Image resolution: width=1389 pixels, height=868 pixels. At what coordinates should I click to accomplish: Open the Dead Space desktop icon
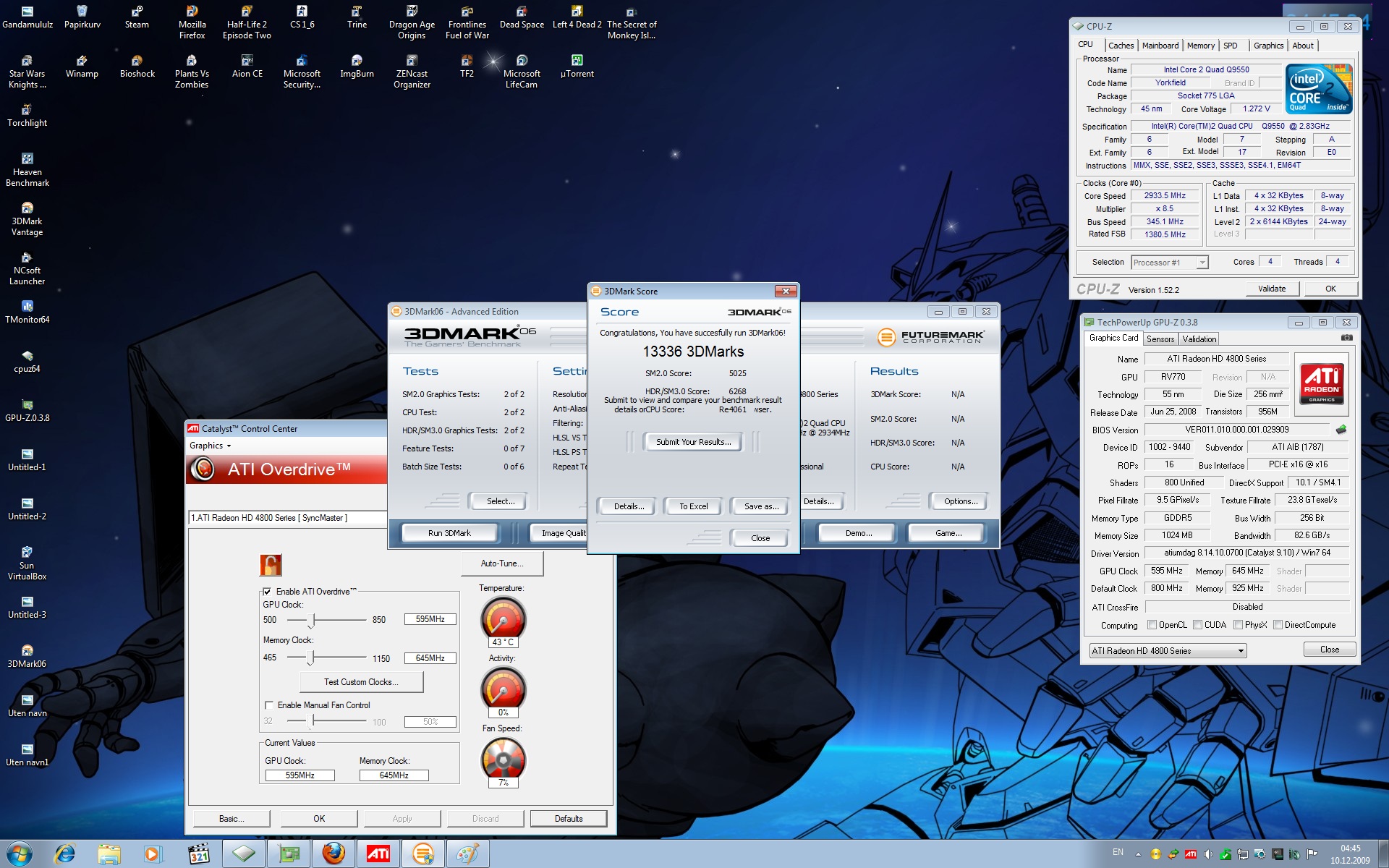522,17
